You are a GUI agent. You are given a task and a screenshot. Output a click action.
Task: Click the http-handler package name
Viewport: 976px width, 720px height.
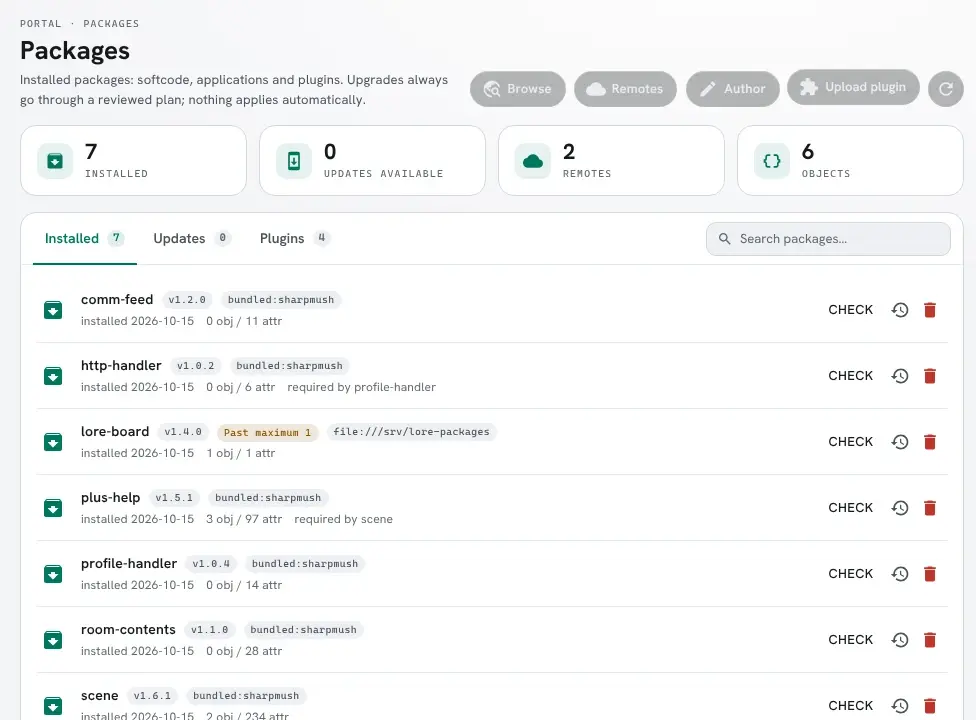pyautogui.click(x=121, y=365)
